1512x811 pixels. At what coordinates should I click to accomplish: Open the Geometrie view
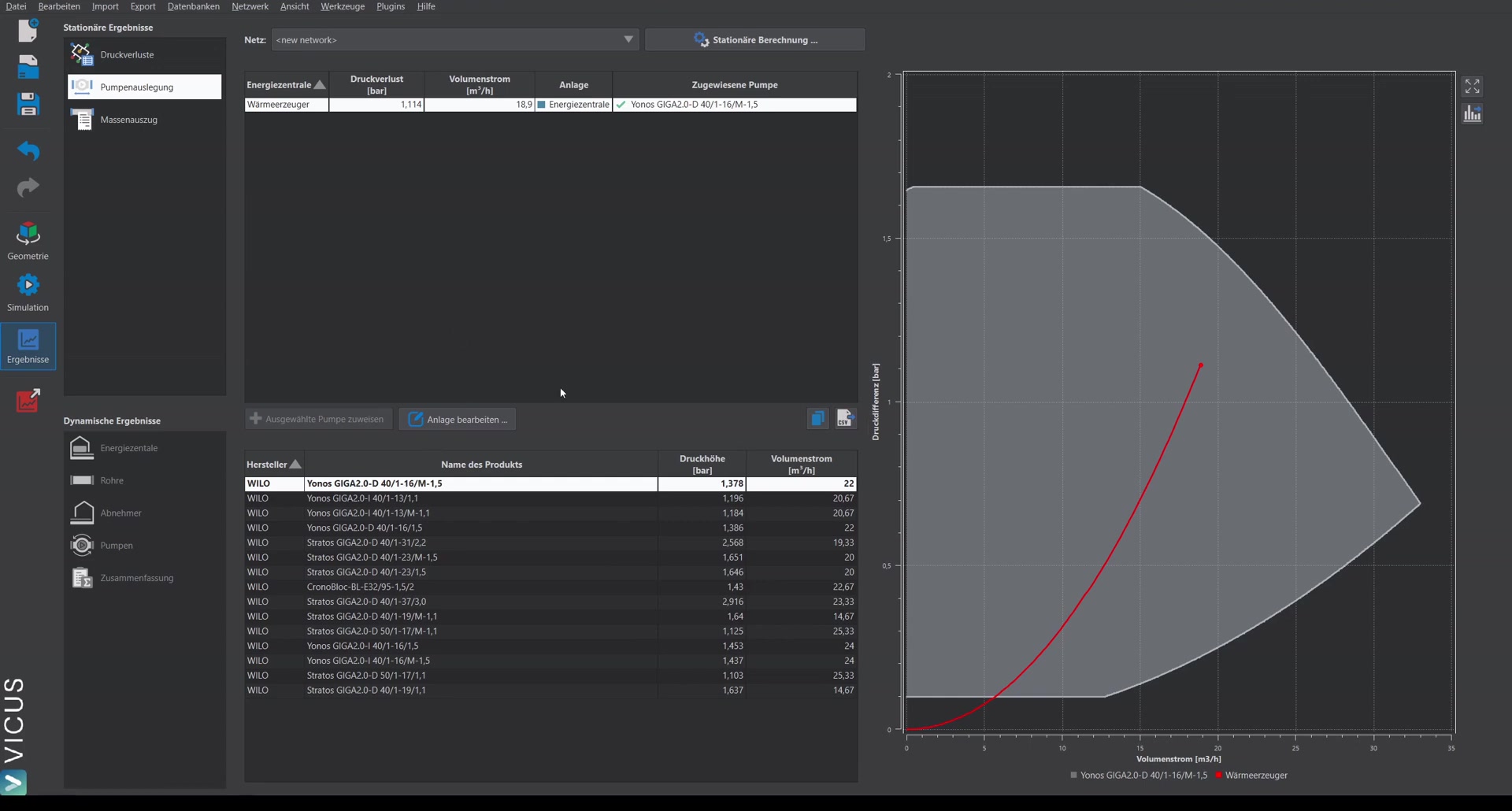pos(28,241)
